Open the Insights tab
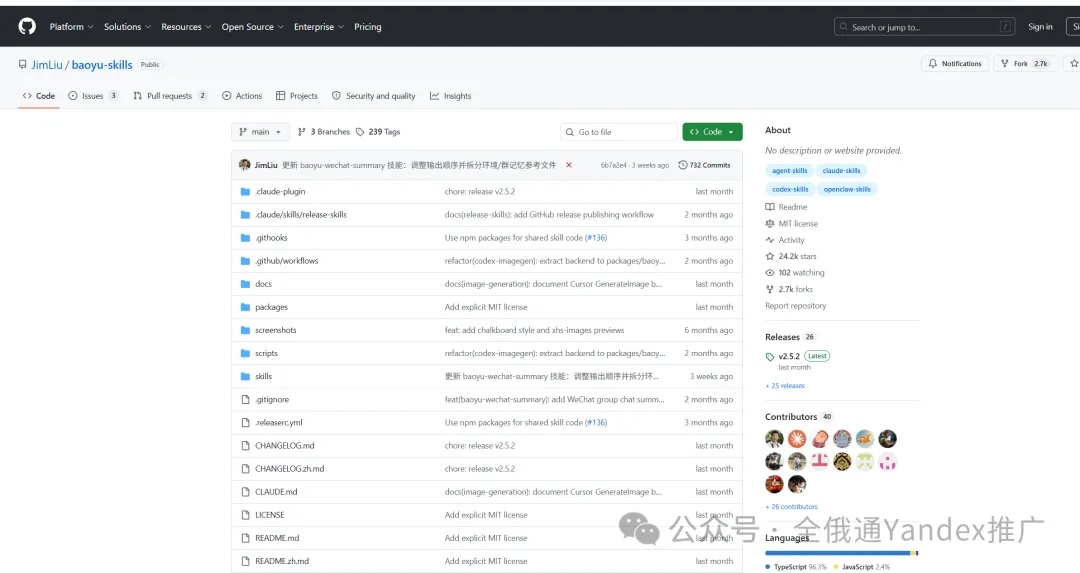This screenshot has height=573, width=1080. (x=450, y=96)
